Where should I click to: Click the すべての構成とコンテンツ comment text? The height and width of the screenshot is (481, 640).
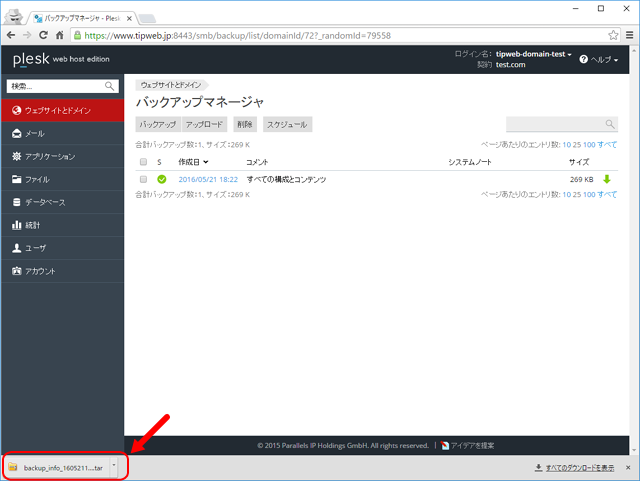286,179
